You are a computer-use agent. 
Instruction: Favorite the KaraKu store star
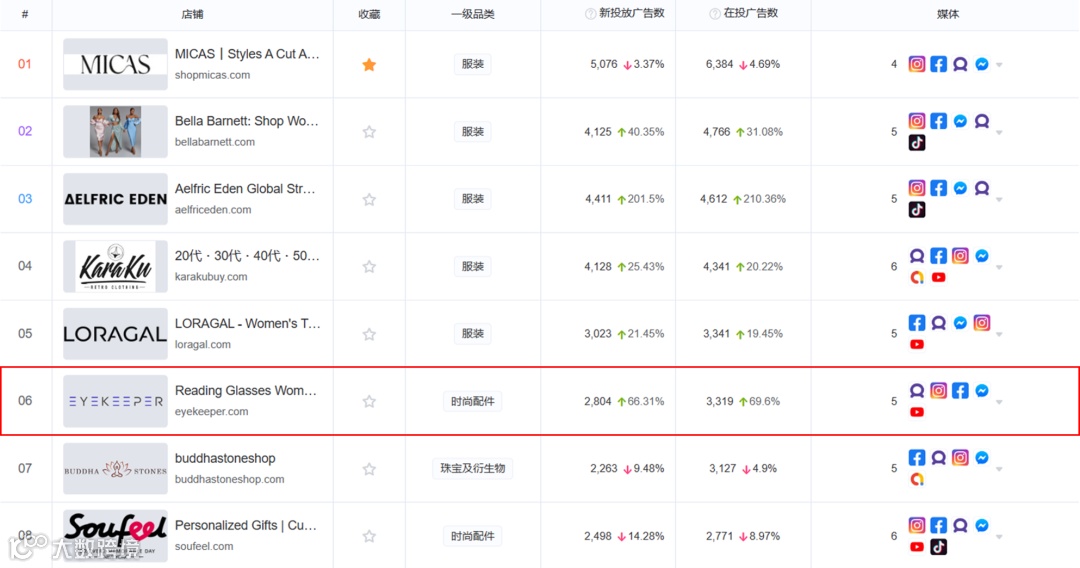point(369,266)
